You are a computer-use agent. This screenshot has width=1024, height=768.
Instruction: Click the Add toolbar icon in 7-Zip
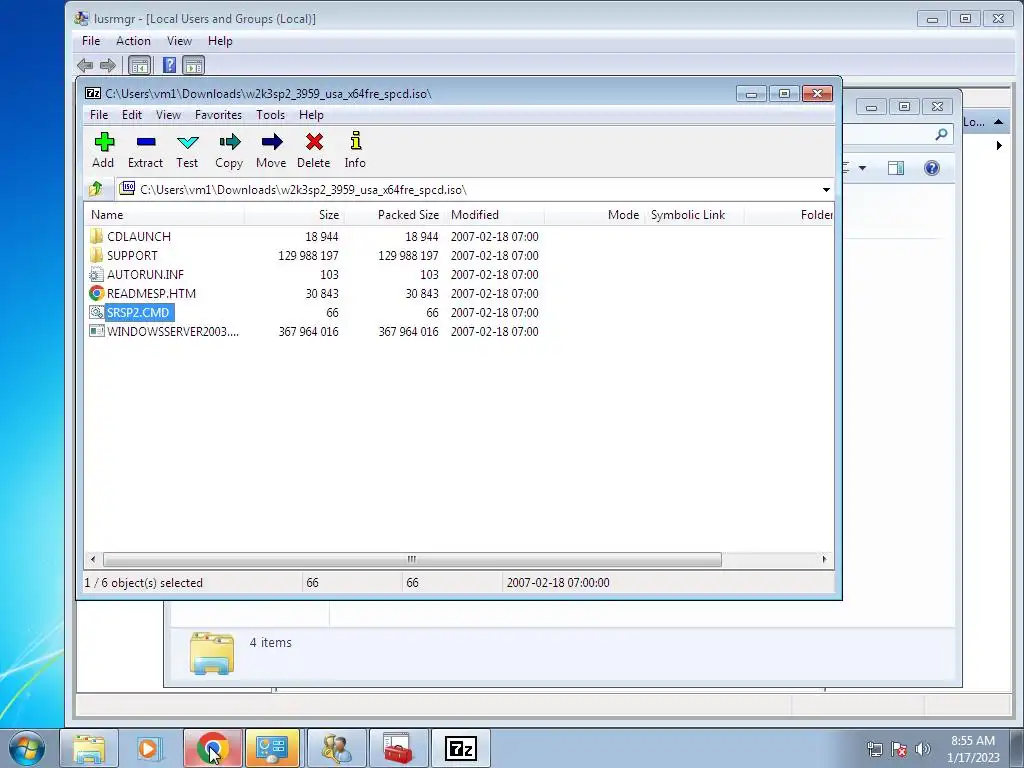[104, 142]
